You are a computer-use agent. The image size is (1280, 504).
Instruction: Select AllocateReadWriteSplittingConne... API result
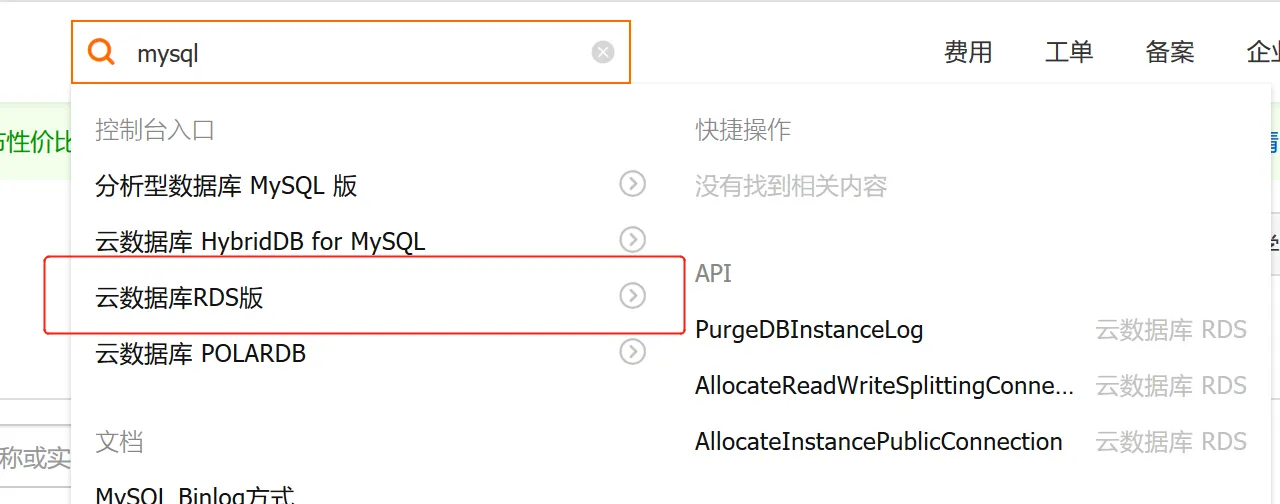point(885,386)
